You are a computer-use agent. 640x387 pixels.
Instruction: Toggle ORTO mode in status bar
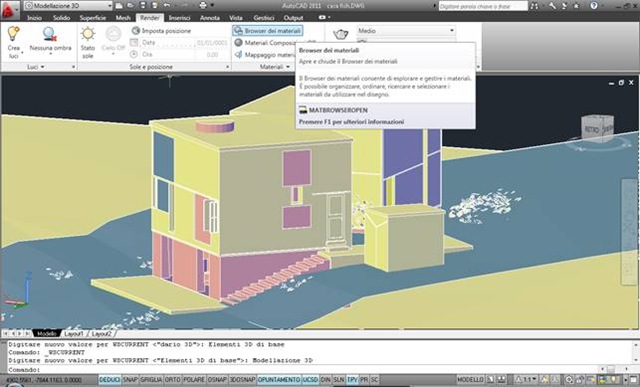click(173, 380)
